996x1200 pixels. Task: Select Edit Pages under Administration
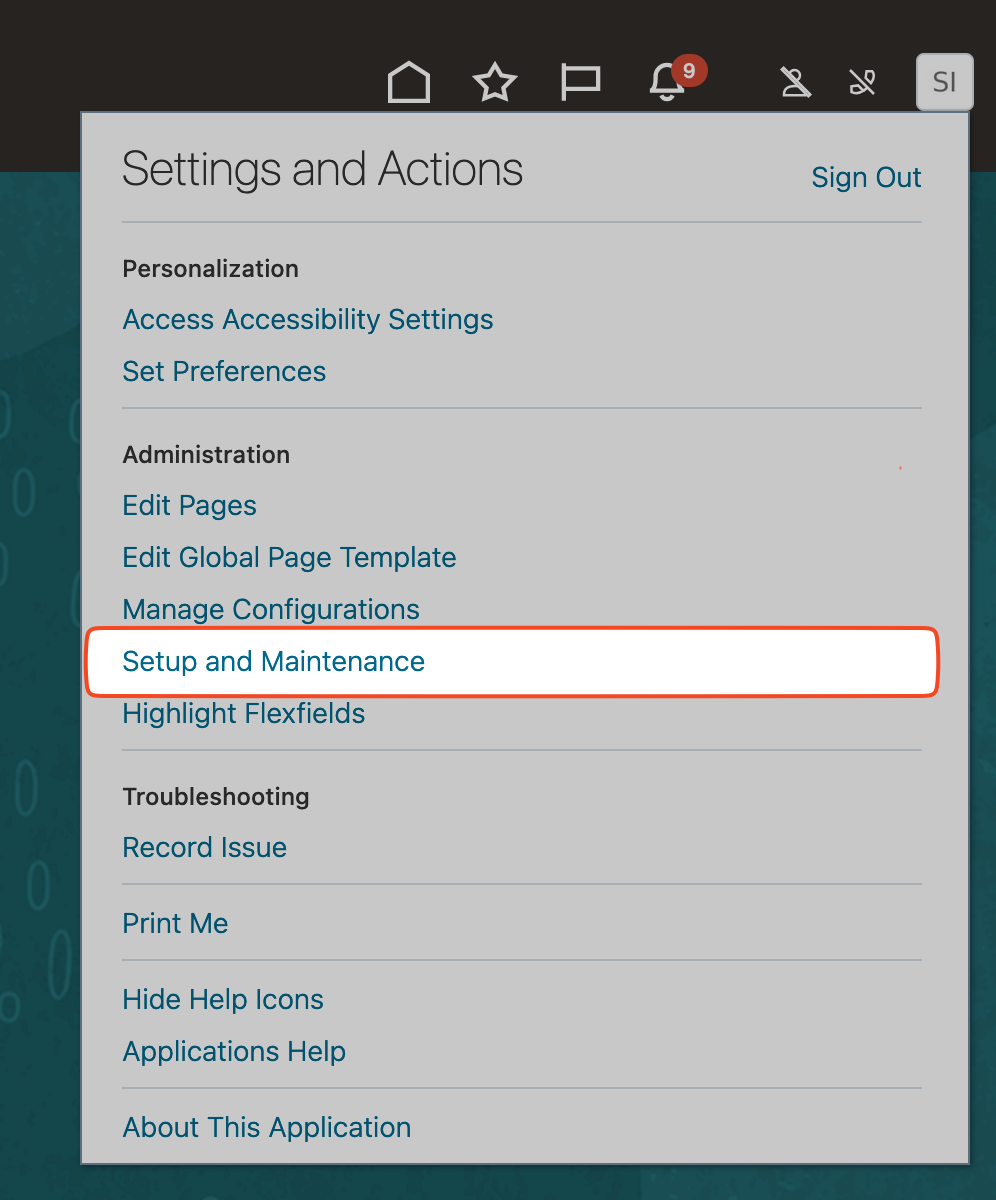point(189,506)
